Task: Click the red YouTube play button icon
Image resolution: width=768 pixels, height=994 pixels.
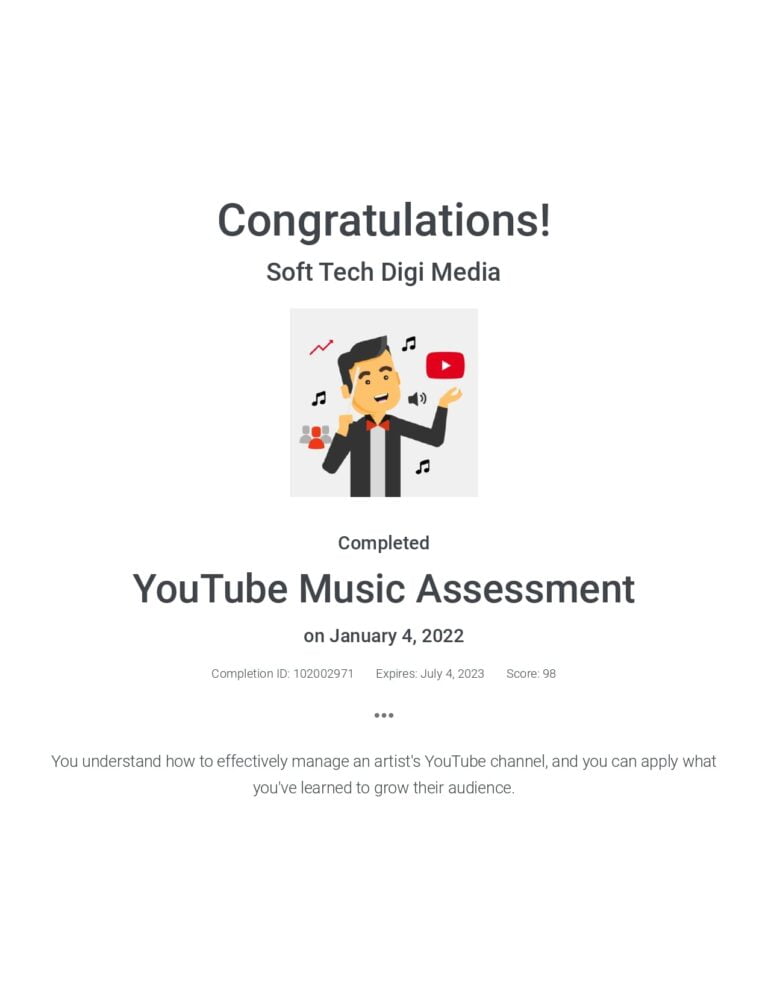Action: point(445,366)
